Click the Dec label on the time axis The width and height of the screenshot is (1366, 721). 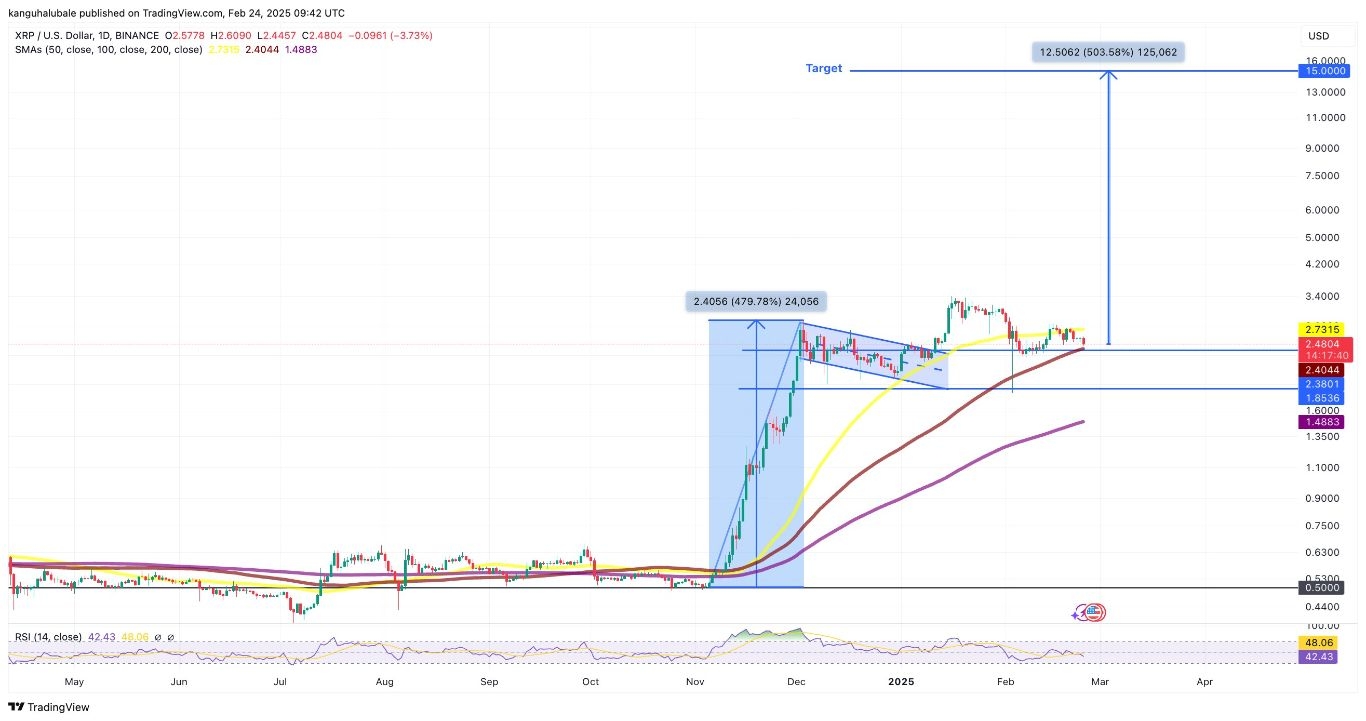tap(797, 682)
